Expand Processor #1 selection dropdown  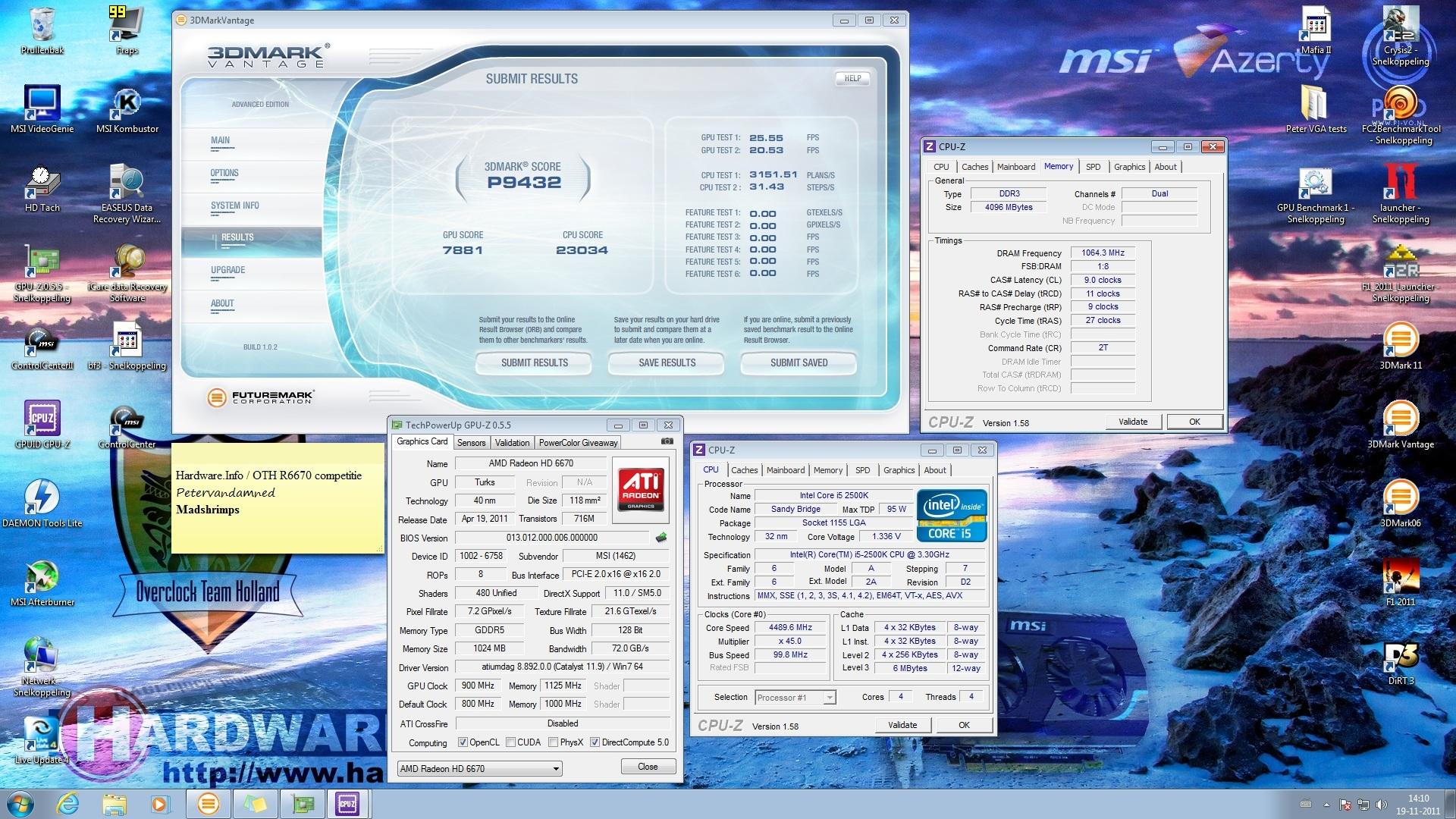pyautogui.click(x=830, y=698)
